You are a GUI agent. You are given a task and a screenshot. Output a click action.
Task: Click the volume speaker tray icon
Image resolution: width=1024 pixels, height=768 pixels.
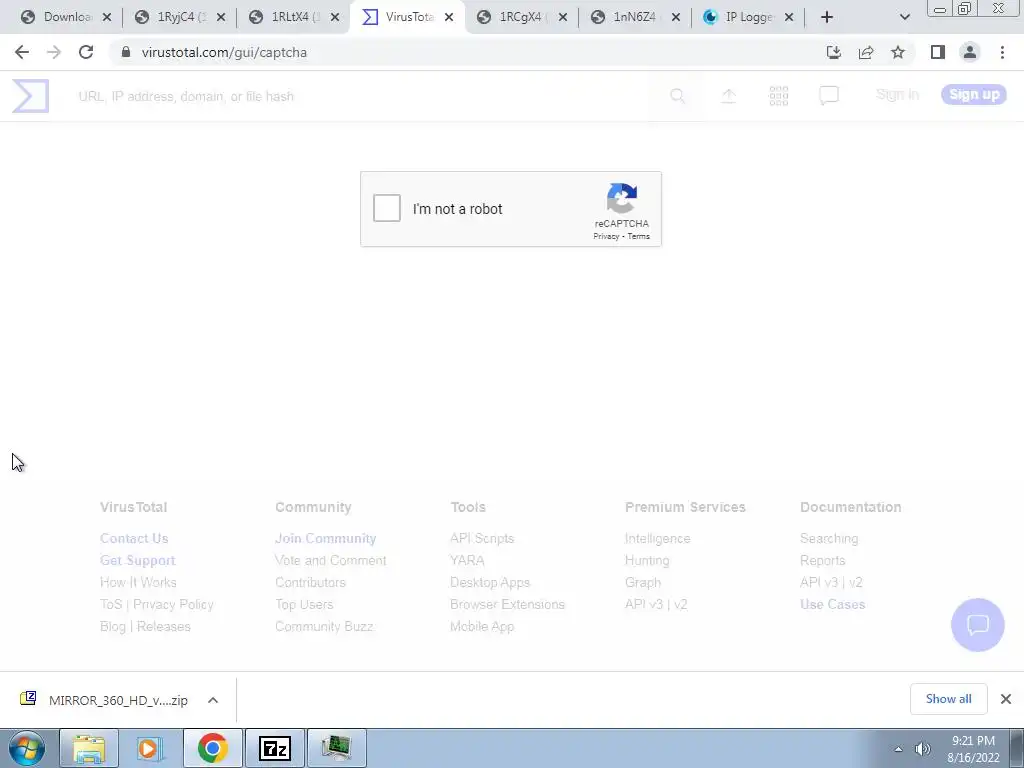pyautogui.click(x=922, y=749)
